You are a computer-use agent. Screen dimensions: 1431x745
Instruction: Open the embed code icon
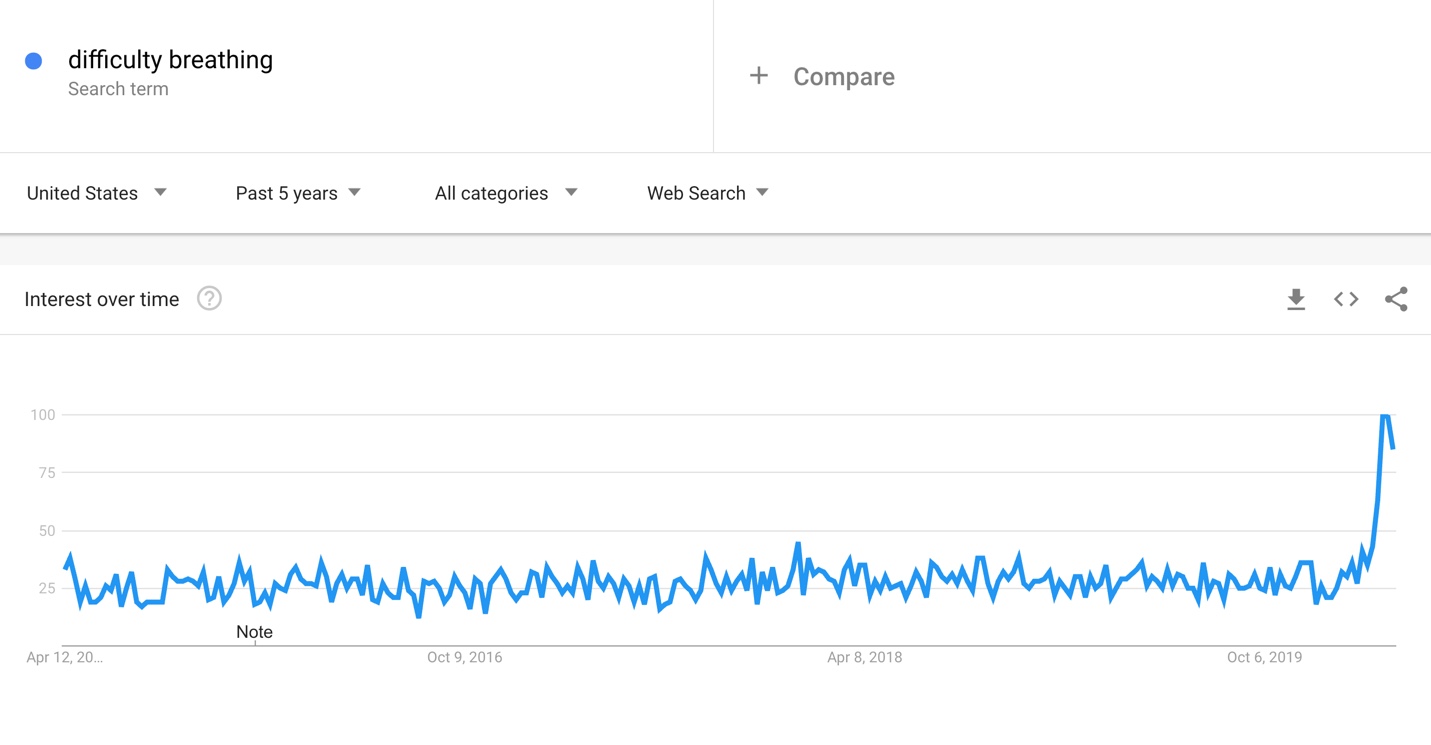1346,299
